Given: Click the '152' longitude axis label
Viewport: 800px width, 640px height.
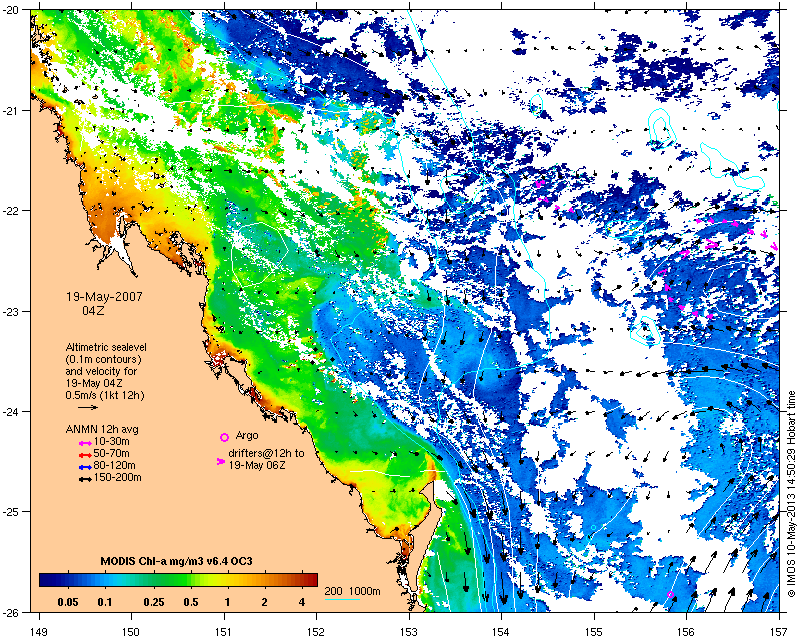Looking at the screenshot, I should coord(316,632).
